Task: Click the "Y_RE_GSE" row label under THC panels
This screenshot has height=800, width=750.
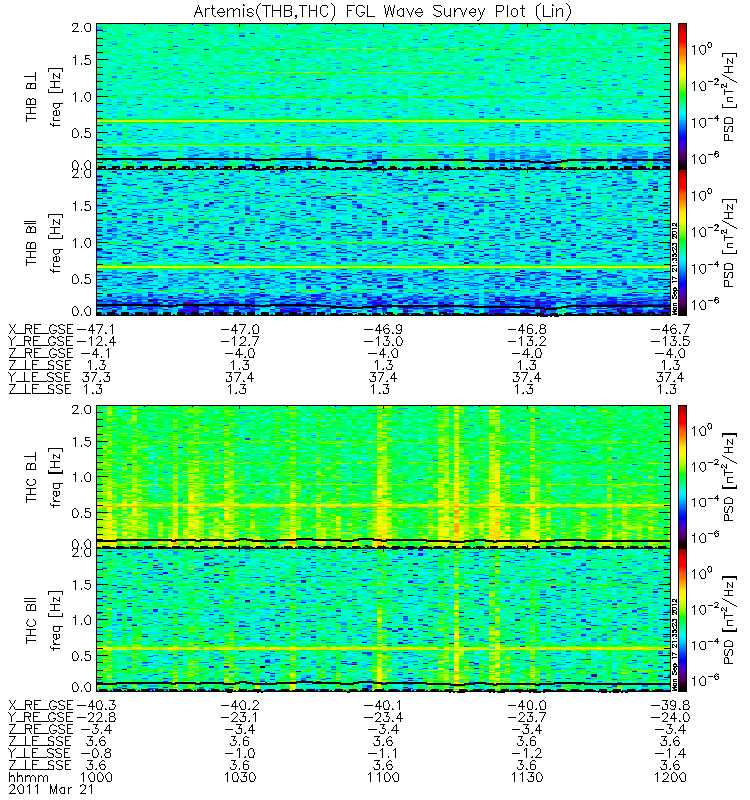Action: 41,717
